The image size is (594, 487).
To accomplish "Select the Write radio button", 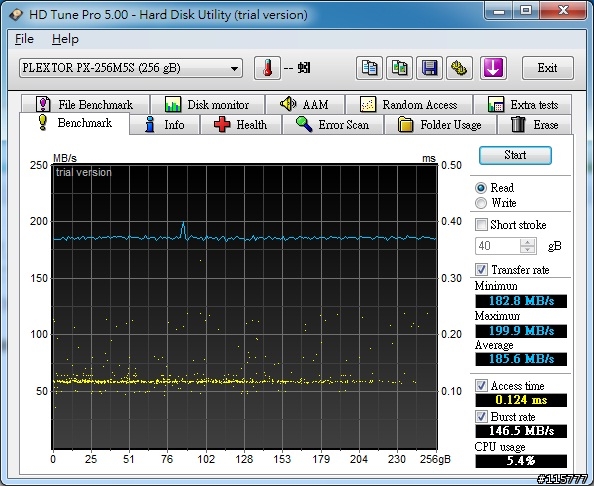I will [481, 203].
